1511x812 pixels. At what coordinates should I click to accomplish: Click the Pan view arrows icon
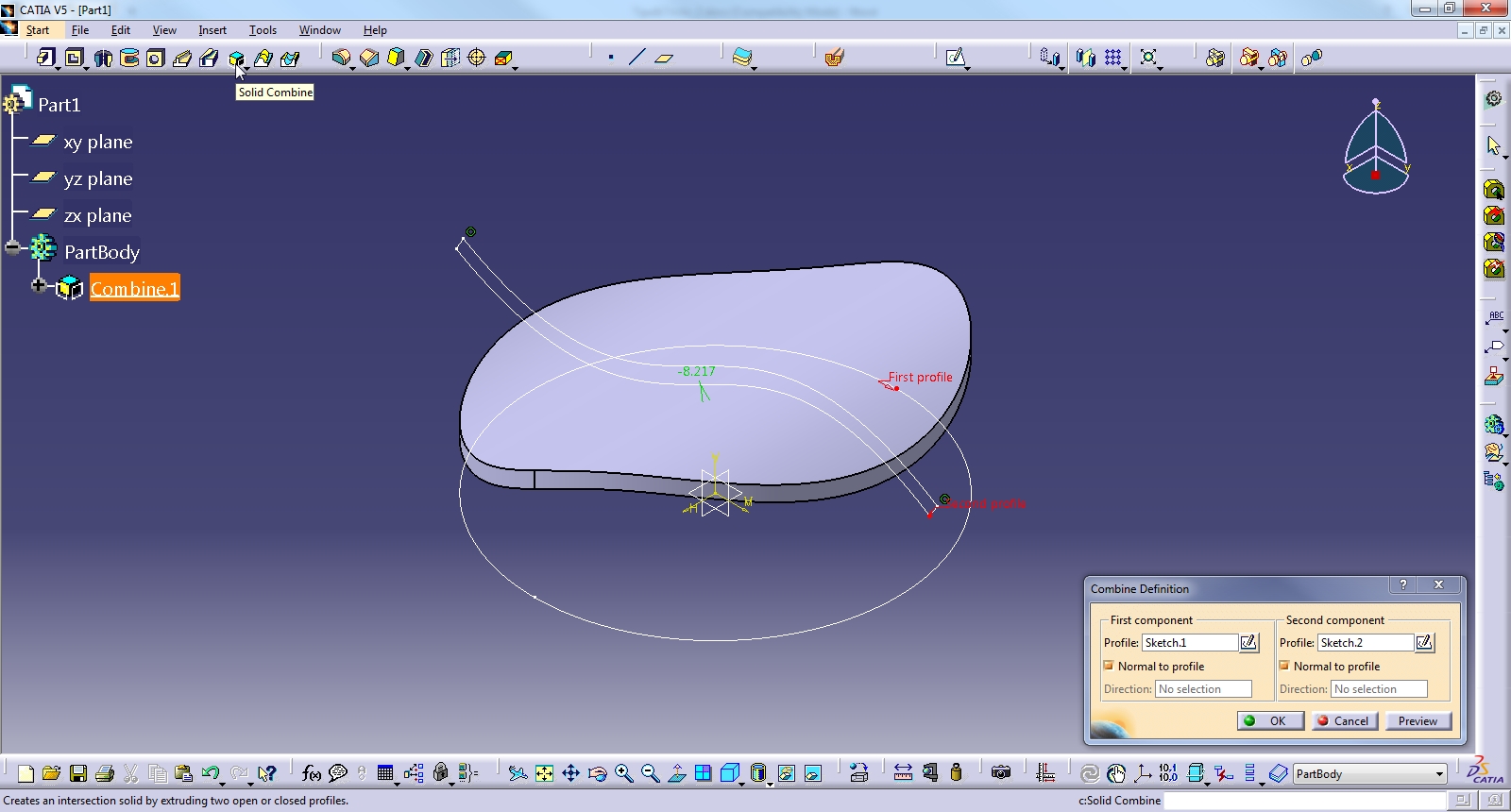click(x=571, y=773)
